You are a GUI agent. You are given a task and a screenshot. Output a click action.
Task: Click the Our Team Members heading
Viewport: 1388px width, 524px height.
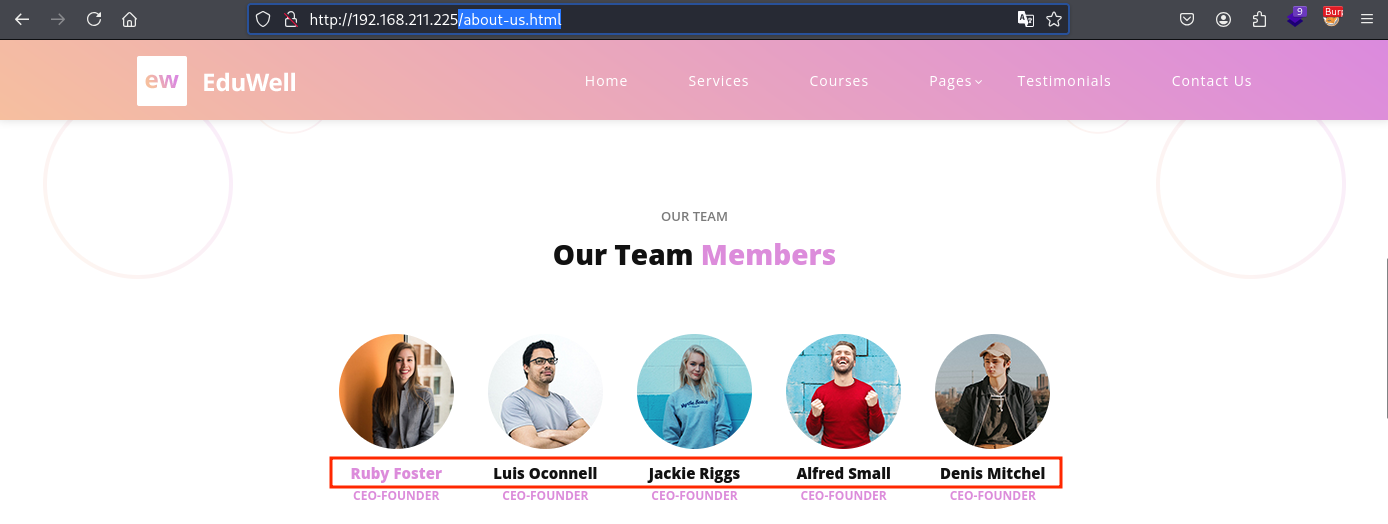coord(694,255)
